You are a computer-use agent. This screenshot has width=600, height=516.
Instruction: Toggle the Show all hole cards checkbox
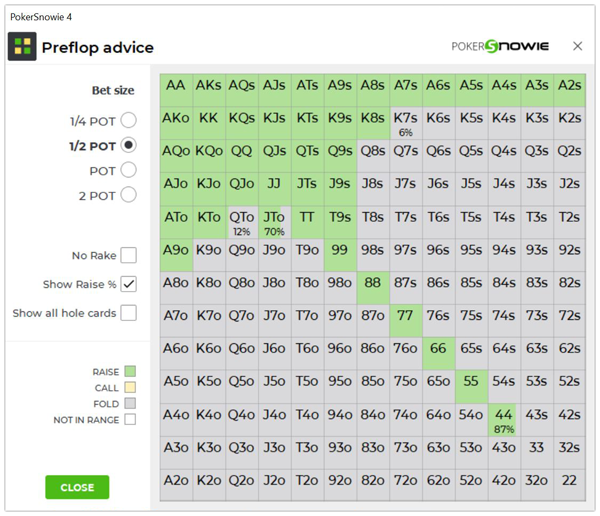click(x=128, y=313)
